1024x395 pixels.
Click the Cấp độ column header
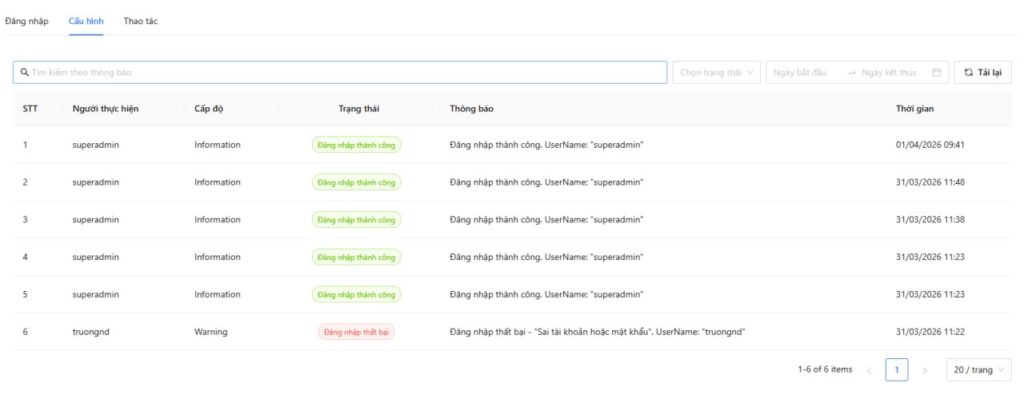[208, 109]
